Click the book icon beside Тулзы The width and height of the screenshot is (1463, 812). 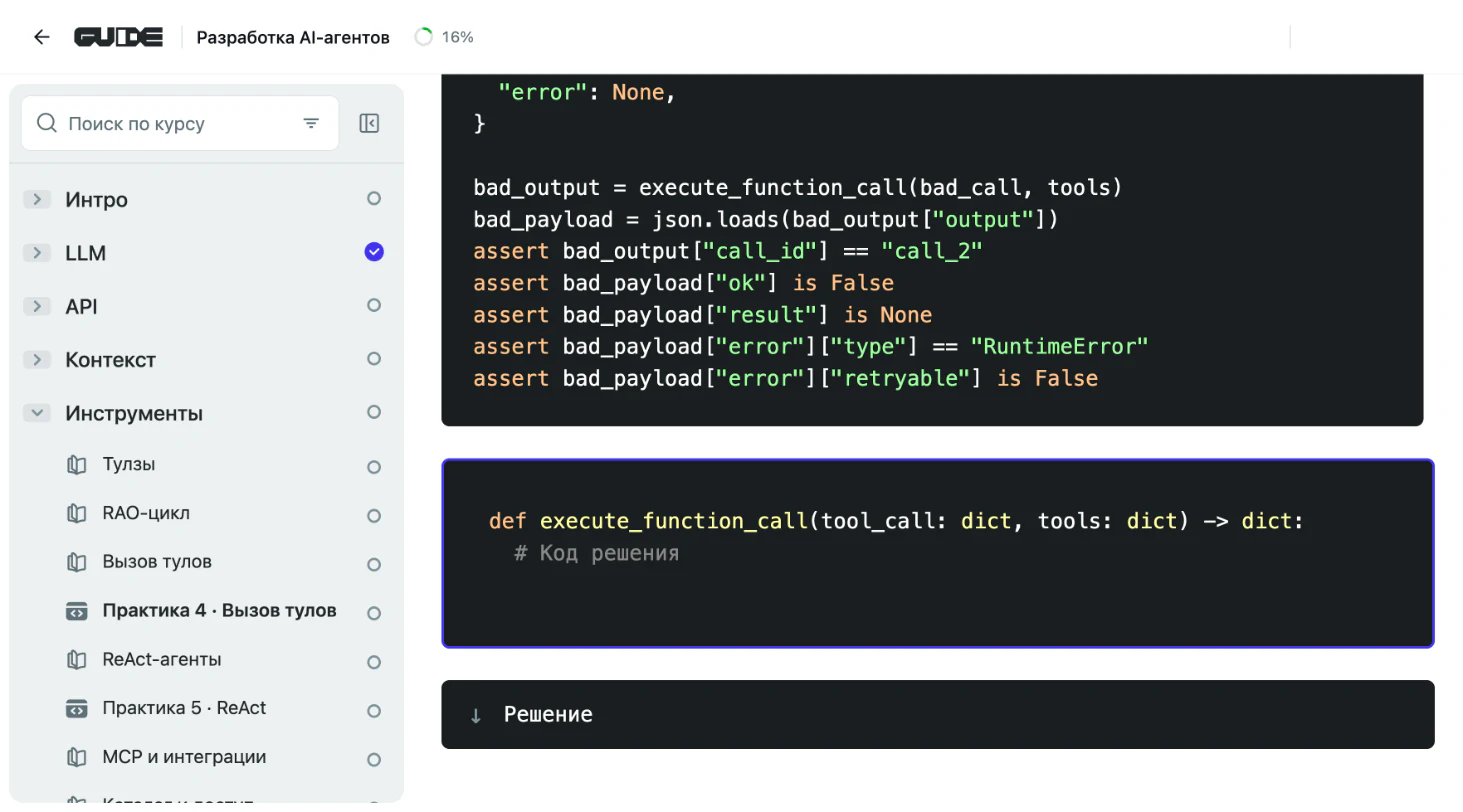pyautogui.click(x=77, y=465)
